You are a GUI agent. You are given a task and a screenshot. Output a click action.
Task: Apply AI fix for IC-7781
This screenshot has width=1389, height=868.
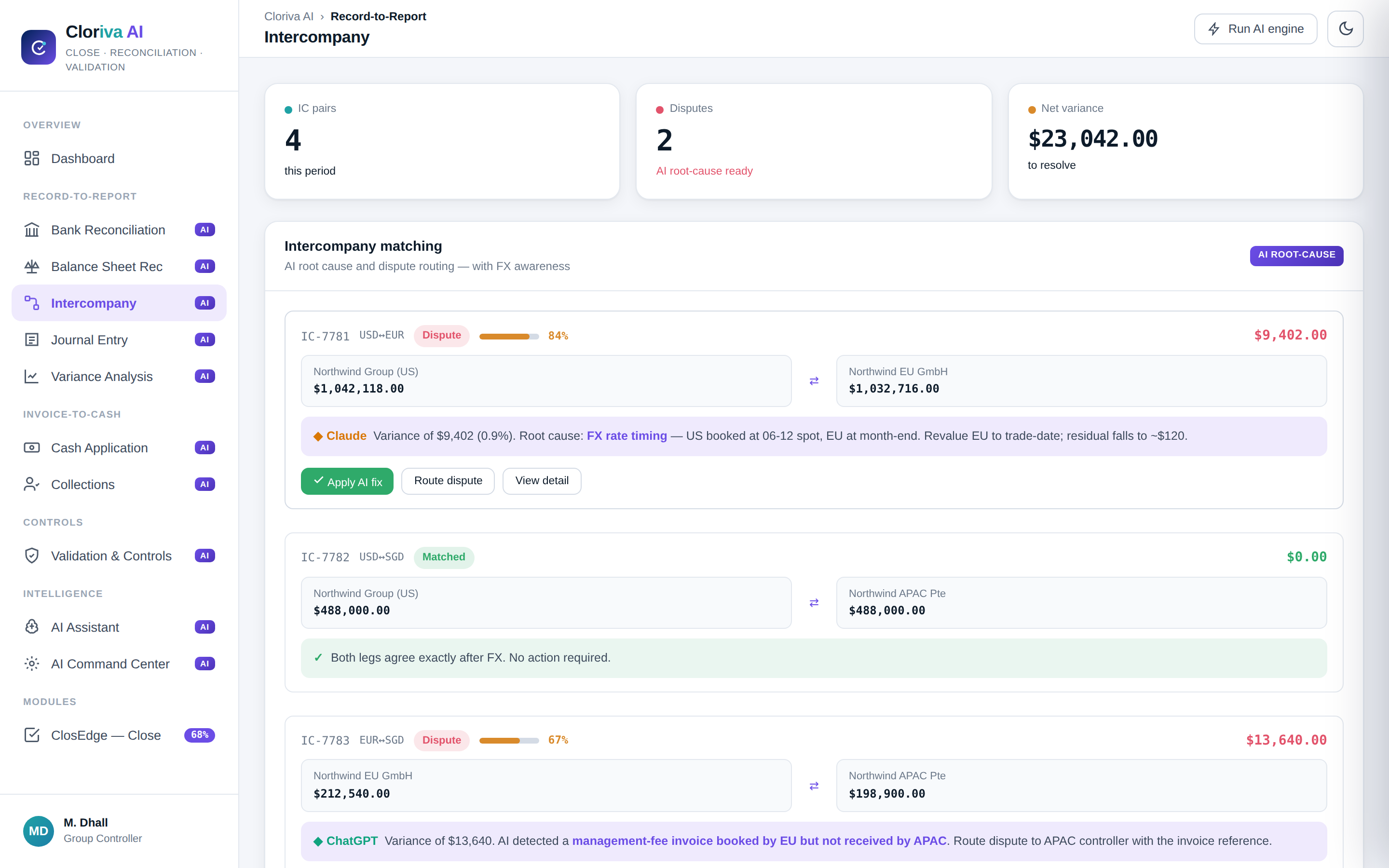click(x=347, y=481)
